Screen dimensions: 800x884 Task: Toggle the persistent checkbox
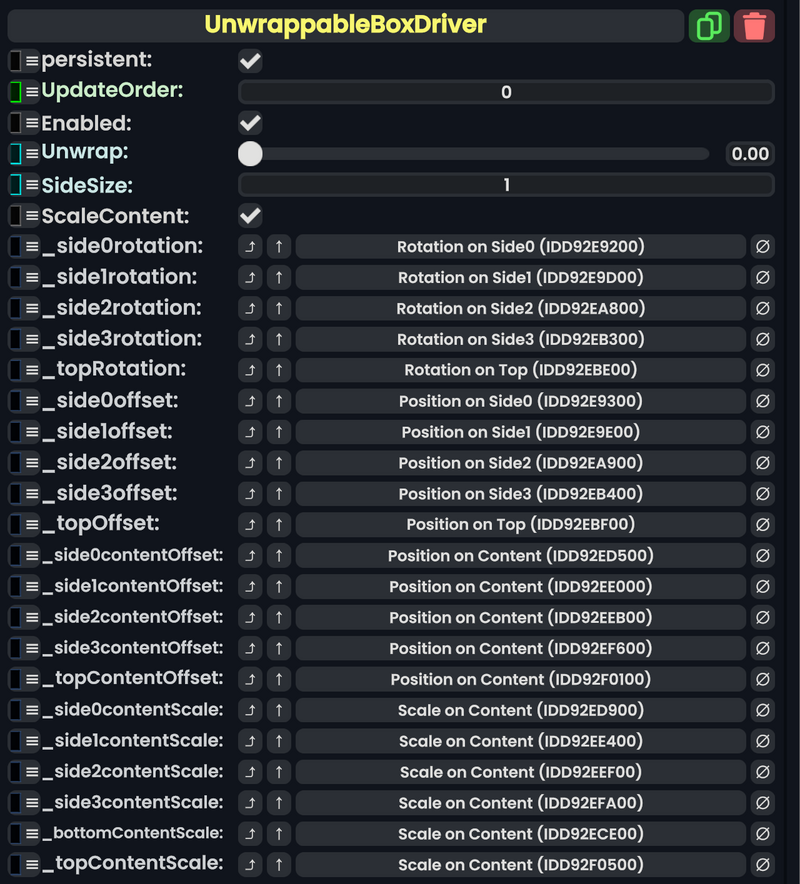tap(249, 61)
